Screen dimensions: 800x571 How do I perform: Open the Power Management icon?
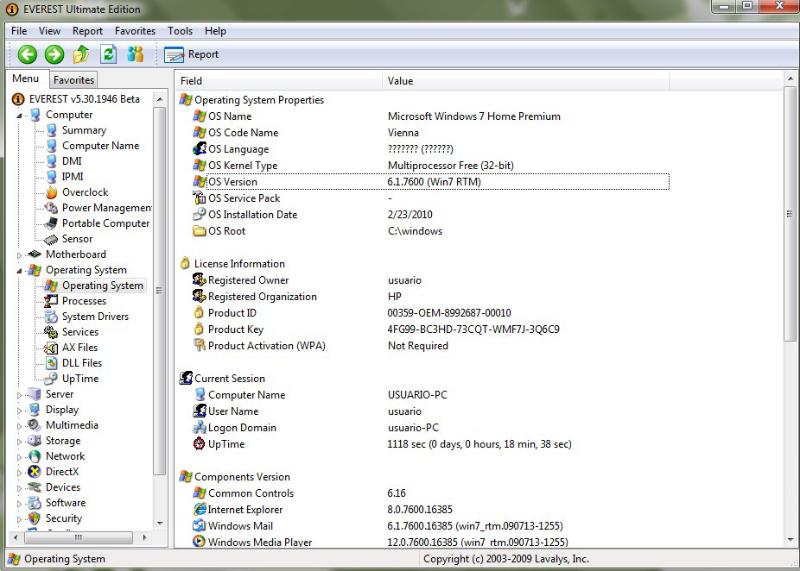52,208
